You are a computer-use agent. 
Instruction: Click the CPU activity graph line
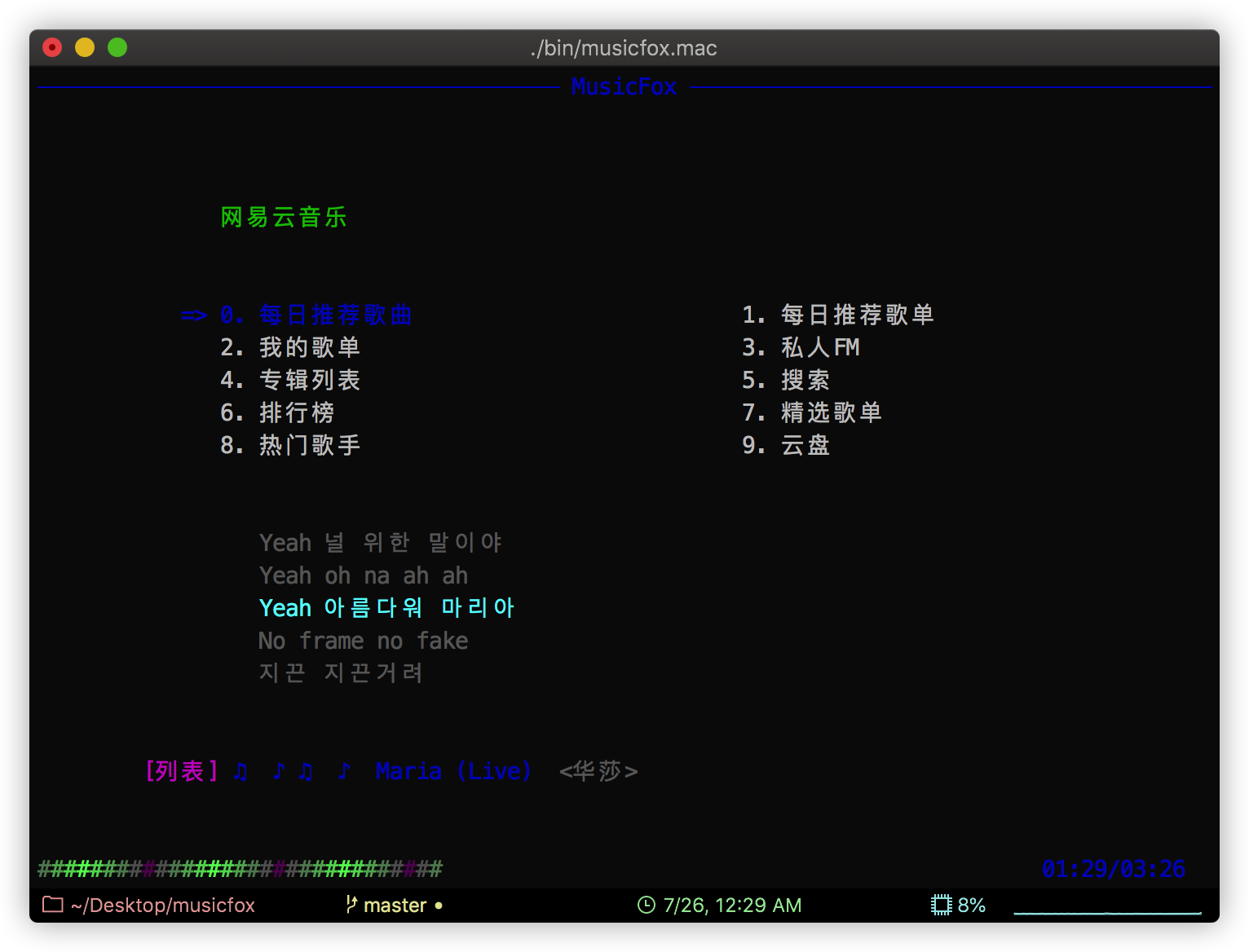[x=1107, y=912]
